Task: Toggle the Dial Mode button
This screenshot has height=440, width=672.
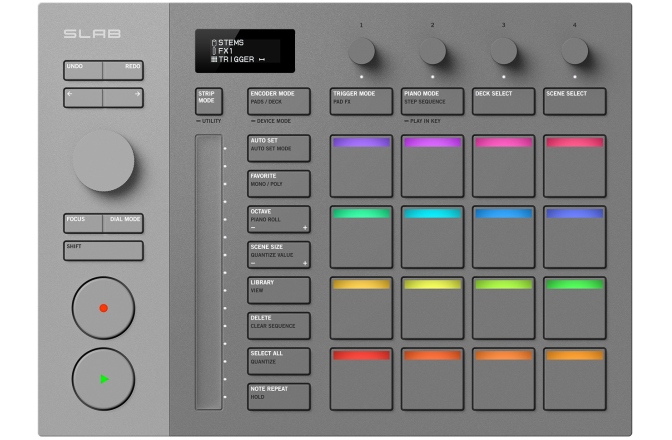Action: [123, 223]
